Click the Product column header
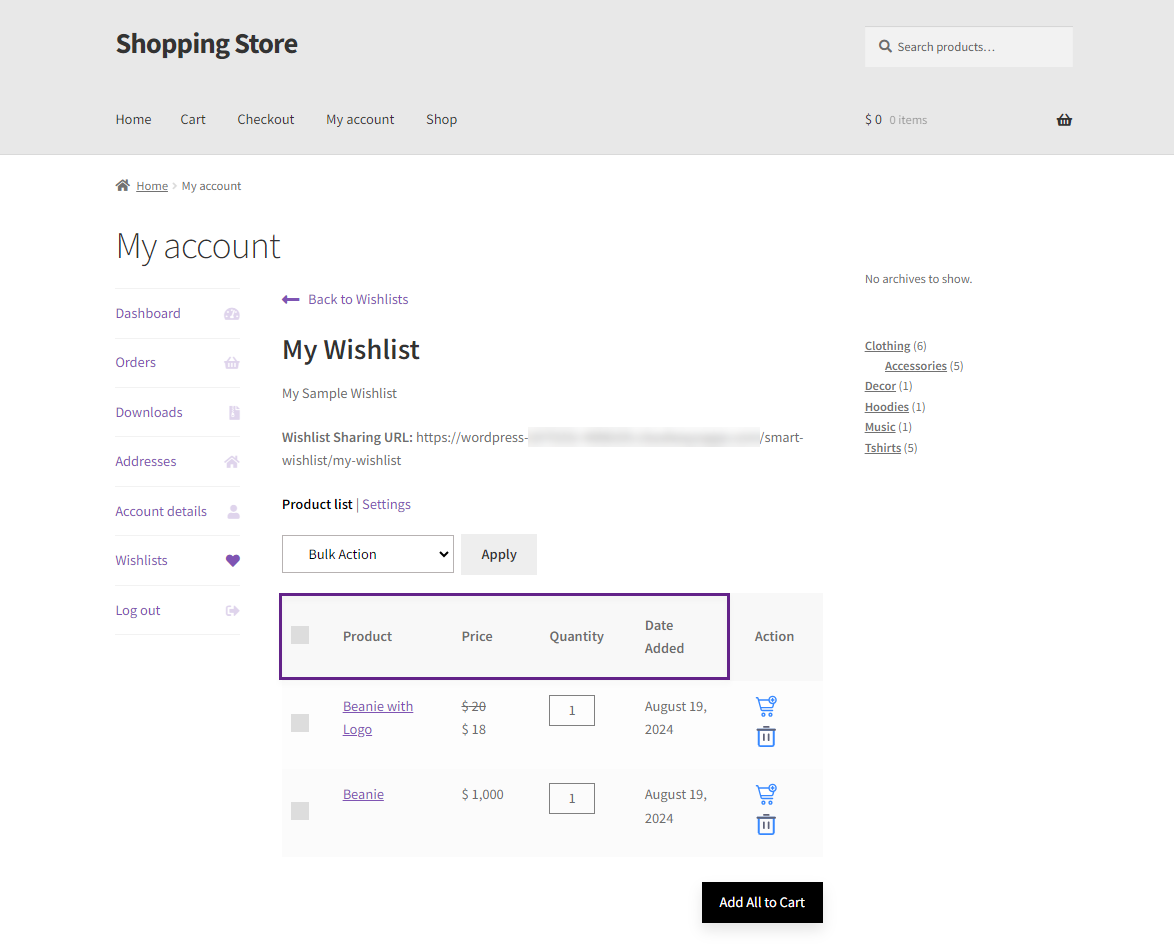This screenshot has width=1174, height=952. pos(367,636)
